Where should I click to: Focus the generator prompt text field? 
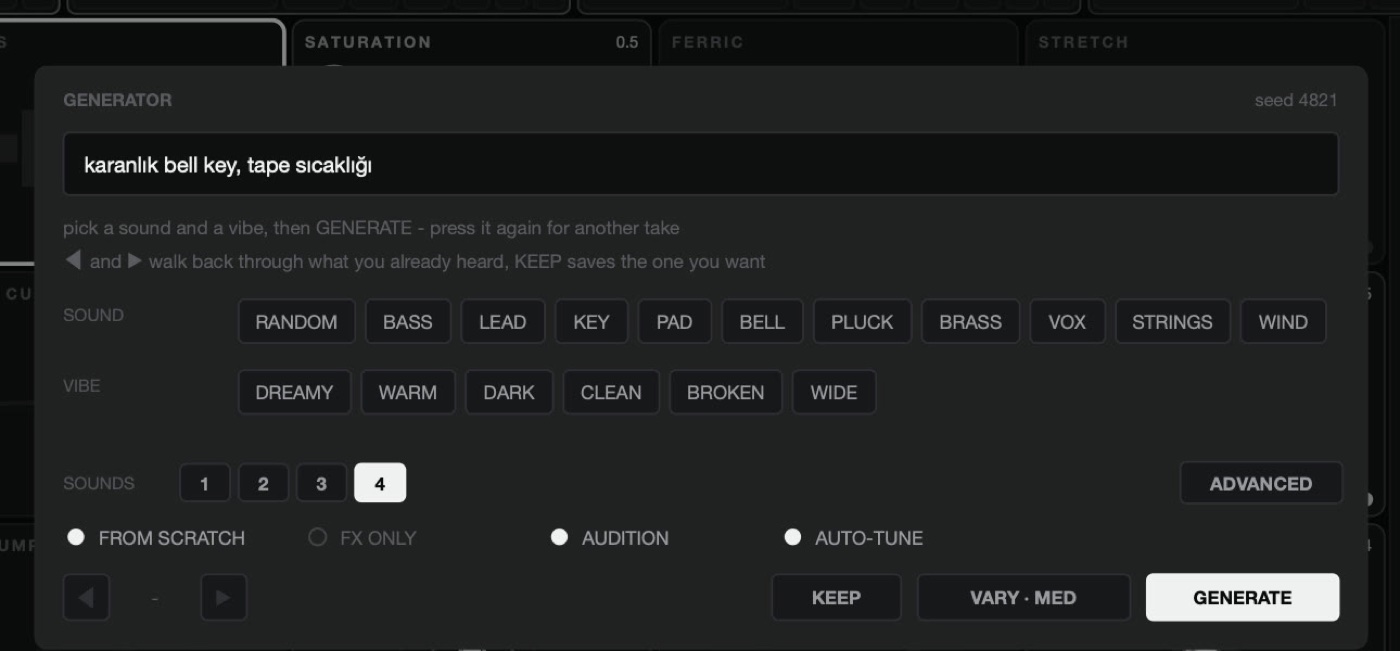[x=700, y=164]
